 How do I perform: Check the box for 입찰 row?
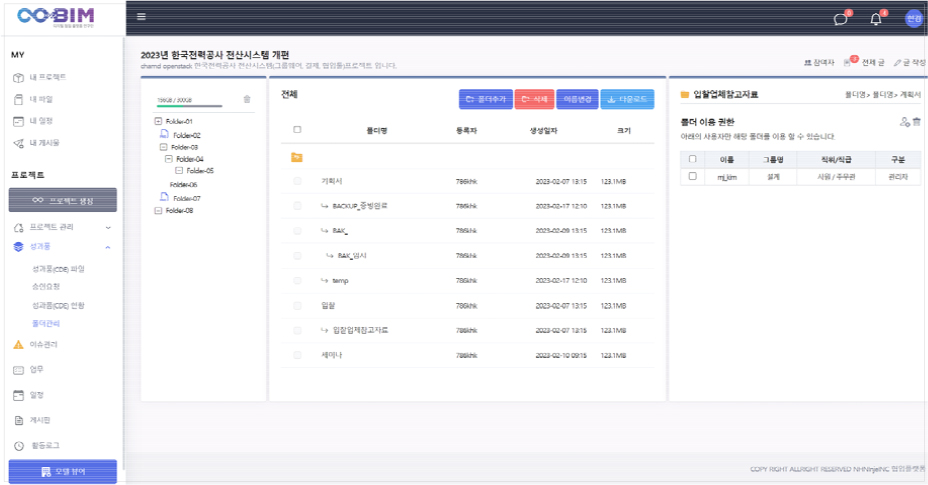point(297,306)
